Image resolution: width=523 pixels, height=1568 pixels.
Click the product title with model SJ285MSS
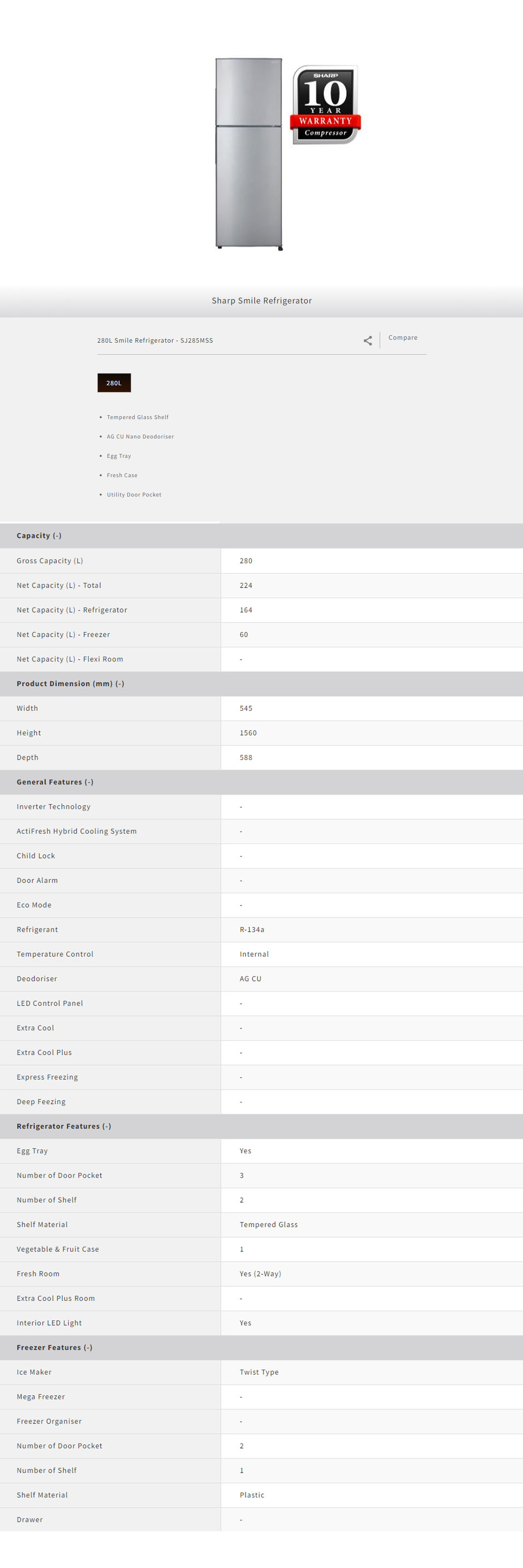click(x=154, y=341)
